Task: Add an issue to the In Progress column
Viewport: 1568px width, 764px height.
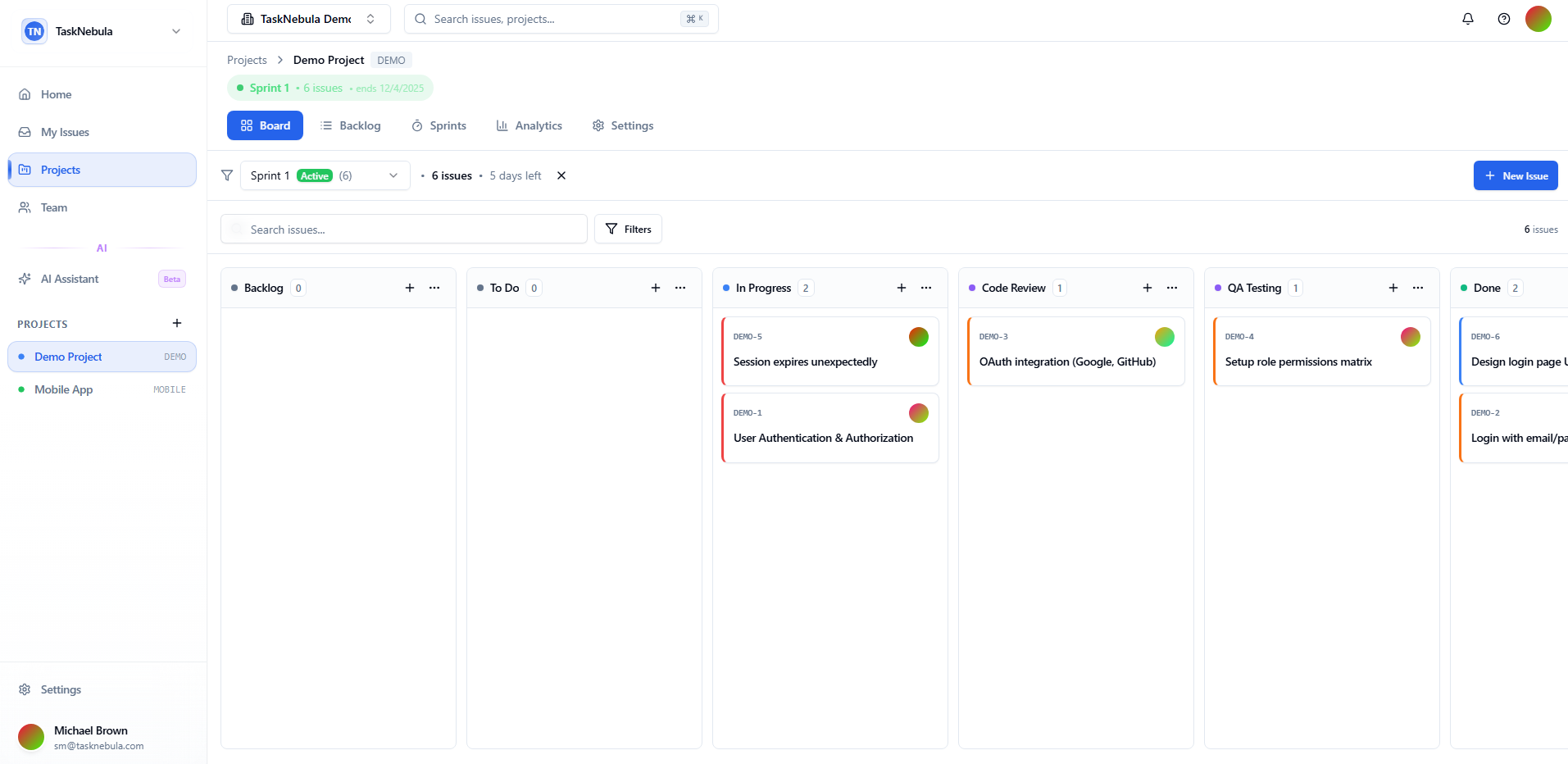Action: tap(901, 288)
